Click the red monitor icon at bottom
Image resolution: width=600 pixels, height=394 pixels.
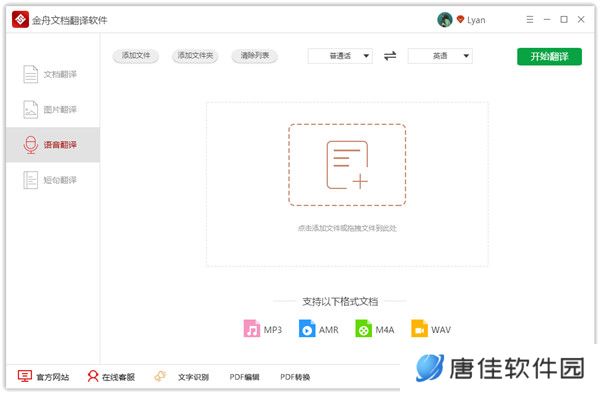click(x=24, y=376)
